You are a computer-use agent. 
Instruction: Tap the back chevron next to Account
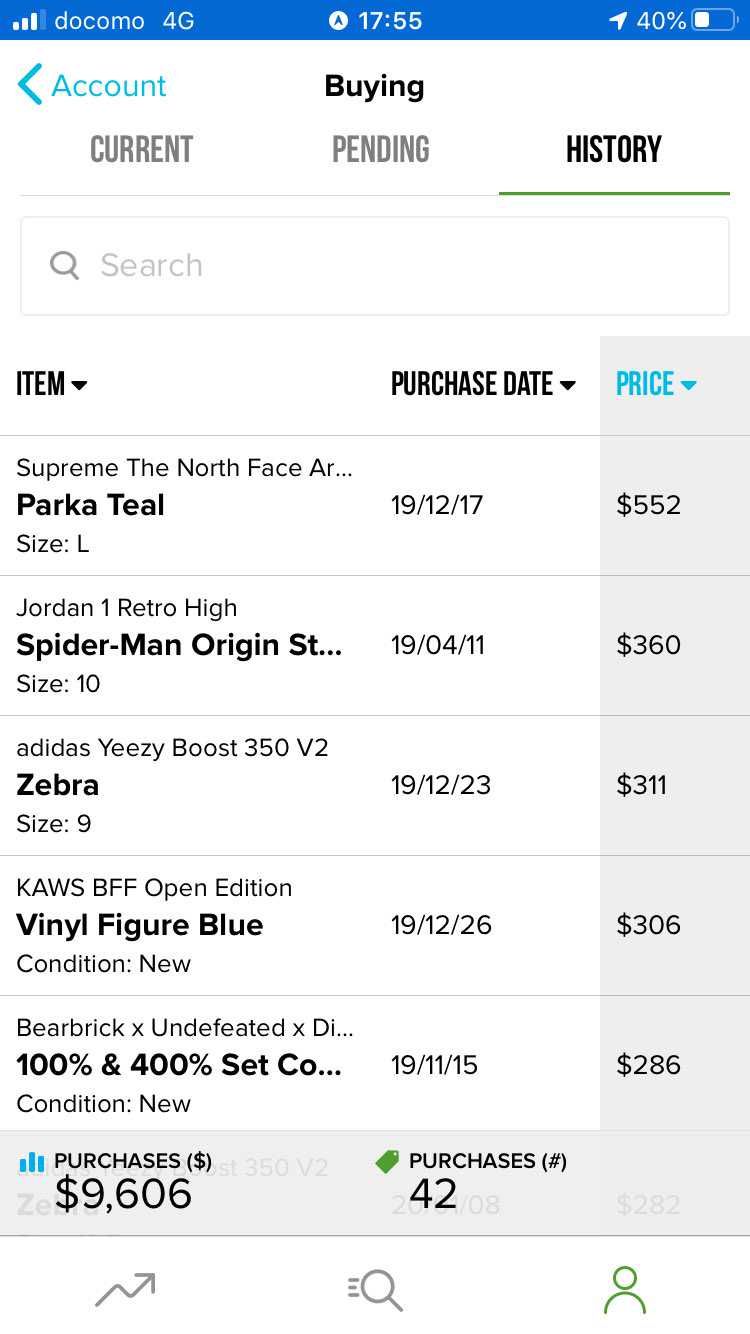point(30,85)
